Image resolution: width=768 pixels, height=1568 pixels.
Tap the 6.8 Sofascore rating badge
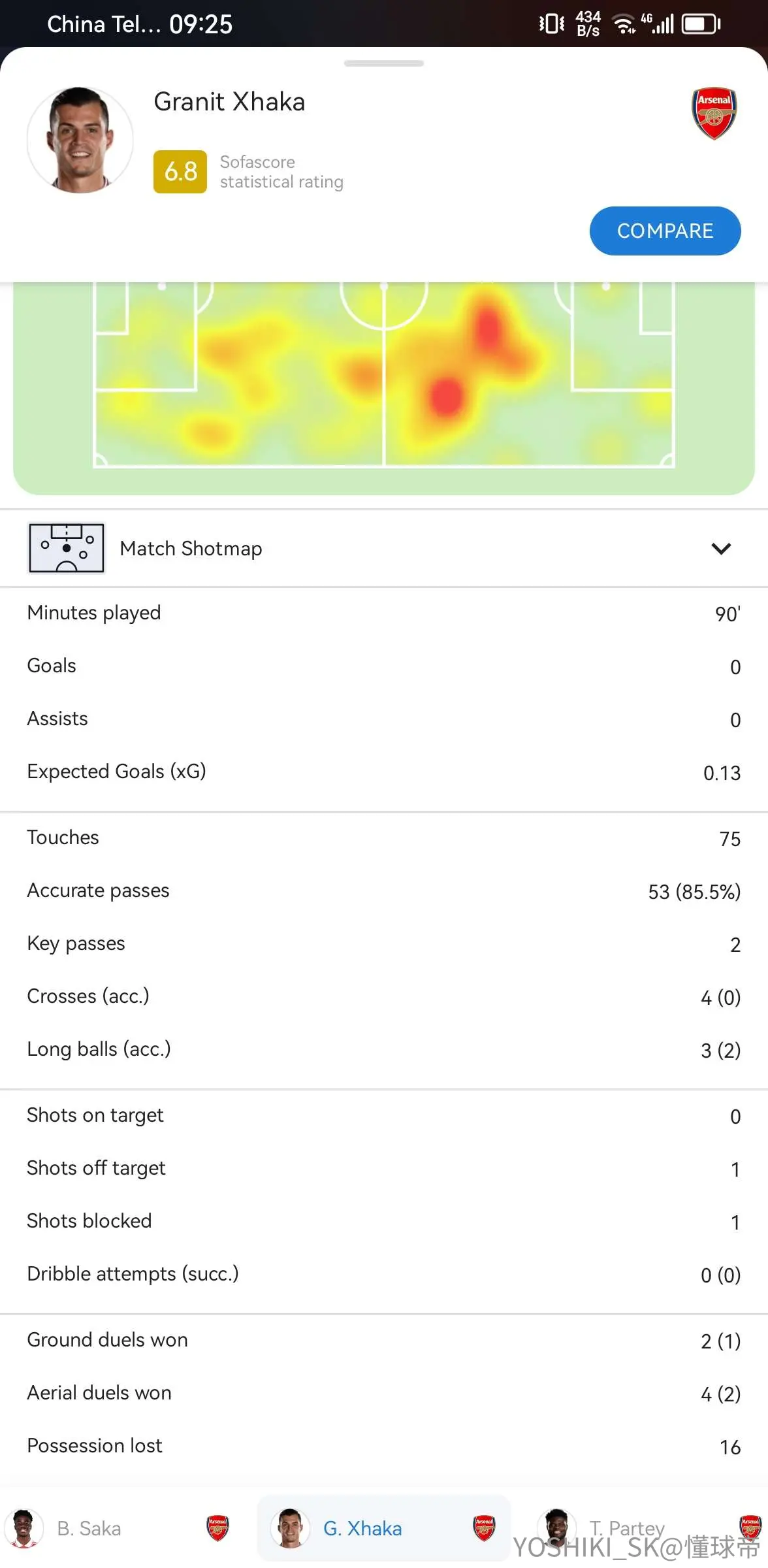[180, 172]
